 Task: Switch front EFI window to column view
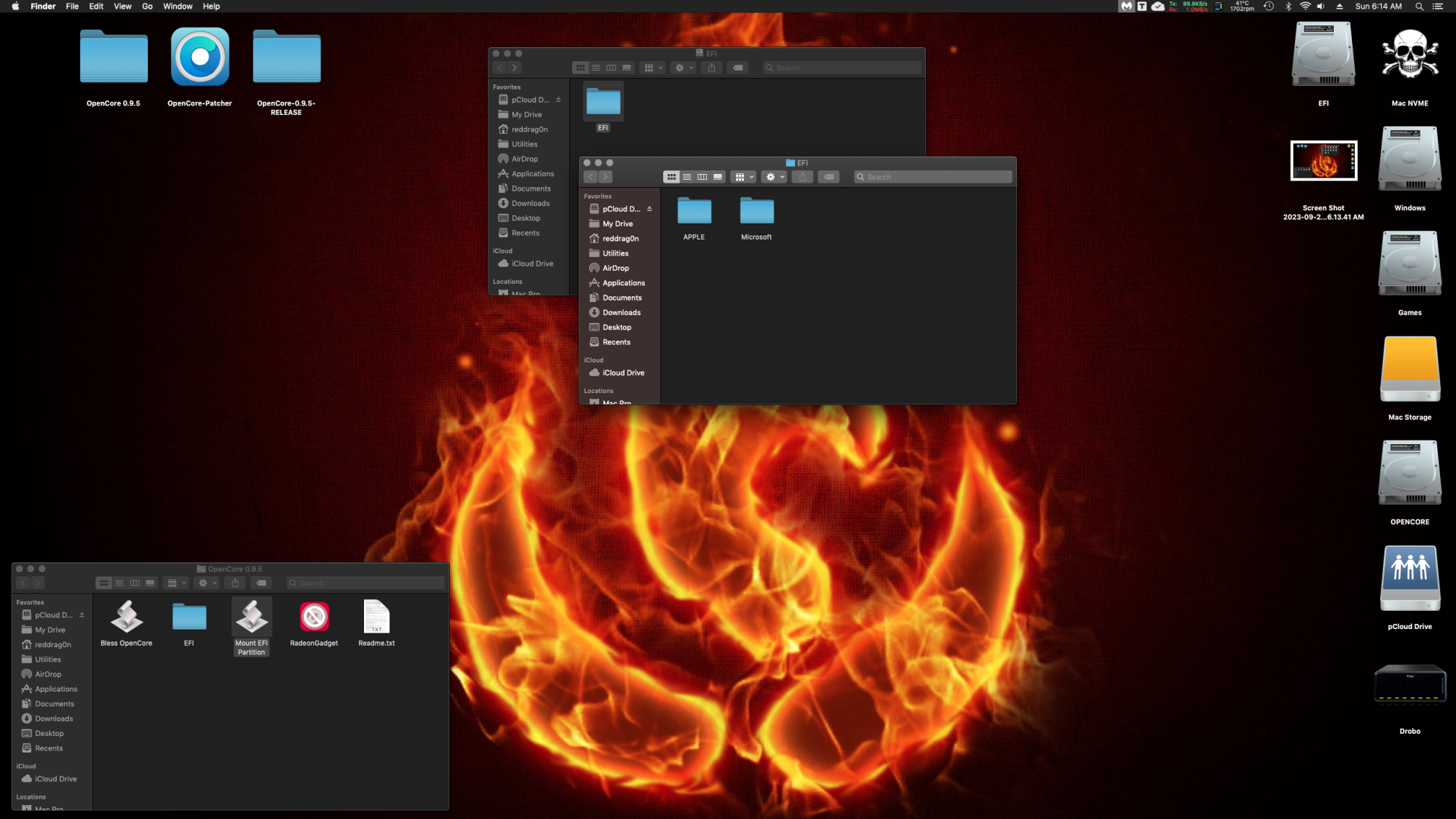(x=702, y=177)
